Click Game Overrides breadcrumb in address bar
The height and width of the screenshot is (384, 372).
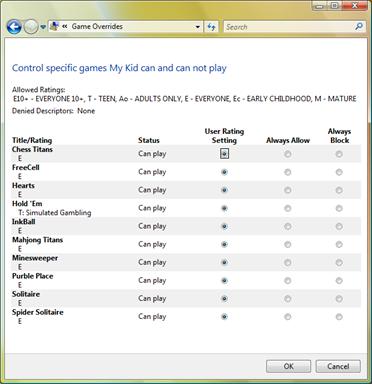(97, 26)
